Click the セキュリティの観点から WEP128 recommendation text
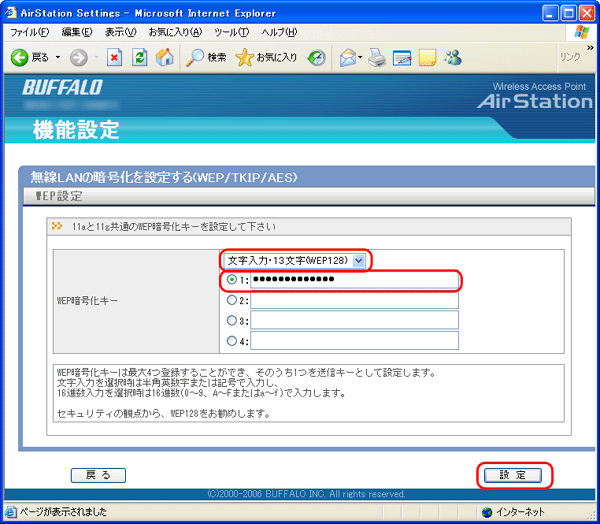This screenshot has height=524, width=600. click(x=164, y=413)
